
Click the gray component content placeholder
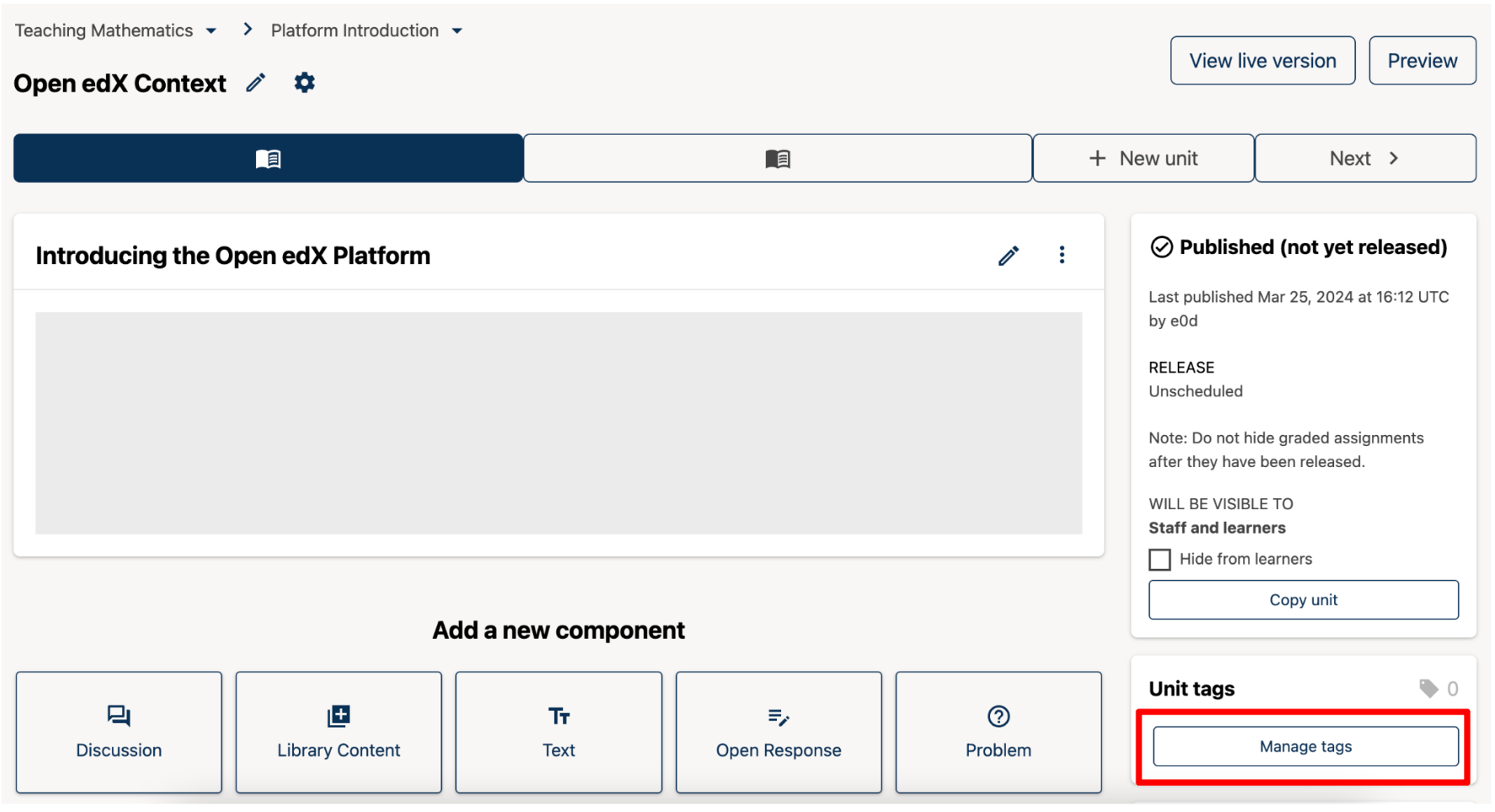[x=559, y=423]
